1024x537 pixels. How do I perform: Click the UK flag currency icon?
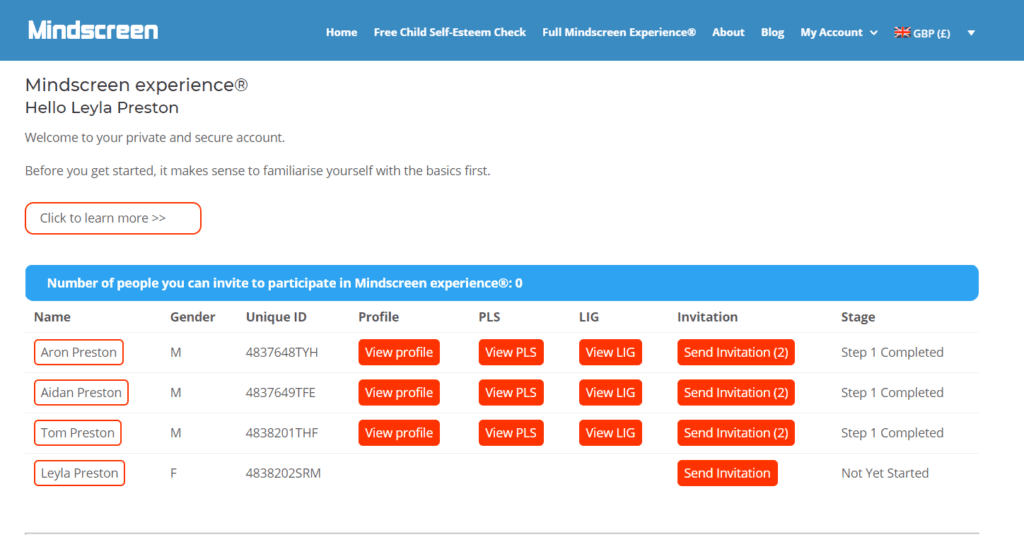coord(902,32)
